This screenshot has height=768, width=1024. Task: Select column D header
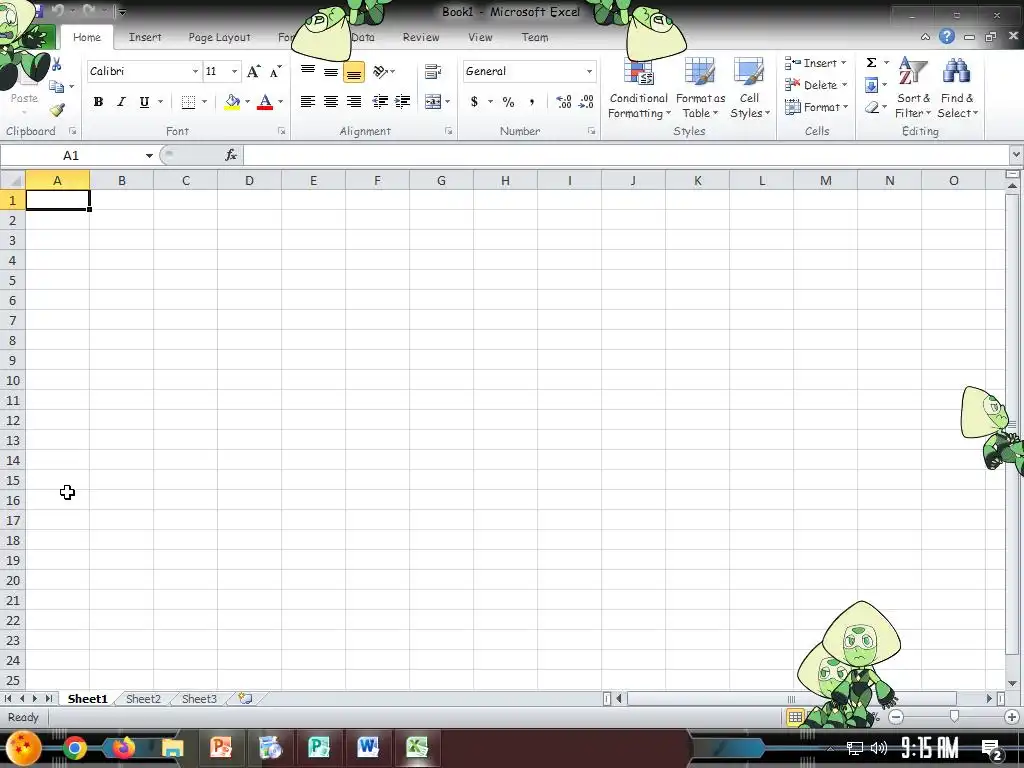click(x=249, y=180)
